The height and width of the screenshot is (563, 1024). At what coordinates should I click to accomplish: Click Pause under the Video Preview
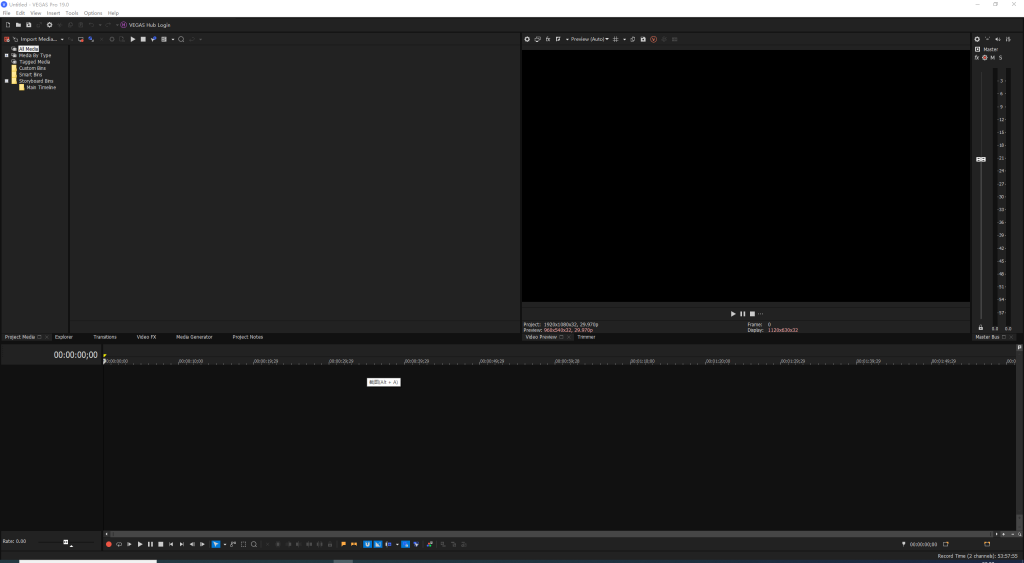743,314
